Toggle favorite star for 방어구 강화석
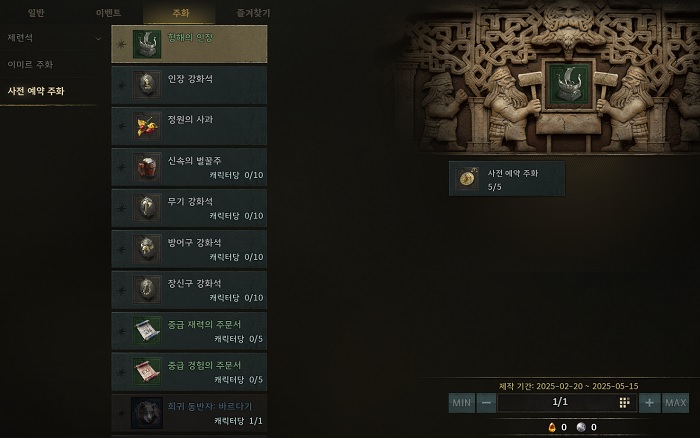Image resolution: width=700 pixels, height=438 pixels. (x=121, y=249)
